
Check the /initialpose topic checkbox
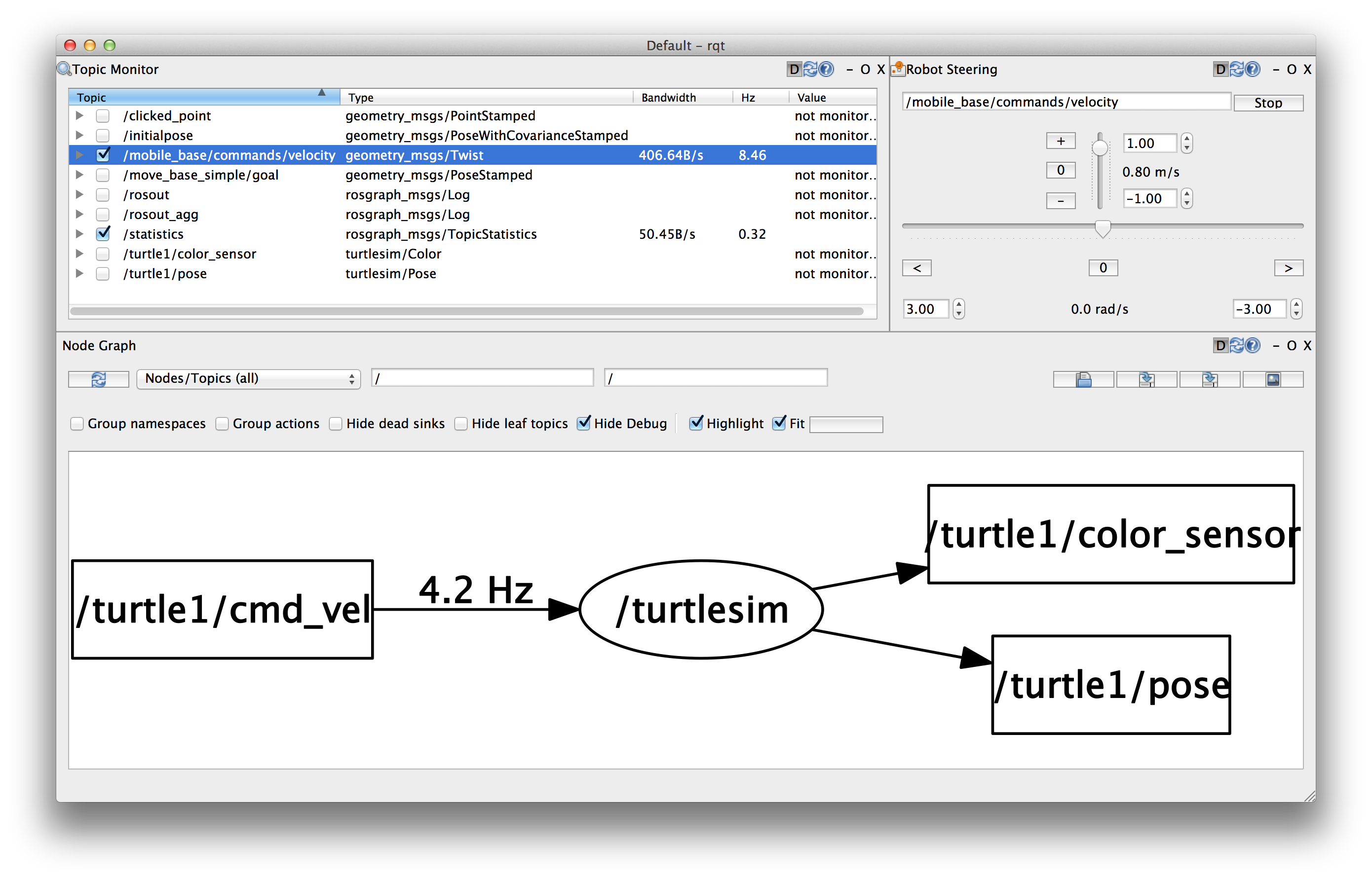tap(103, 136)
